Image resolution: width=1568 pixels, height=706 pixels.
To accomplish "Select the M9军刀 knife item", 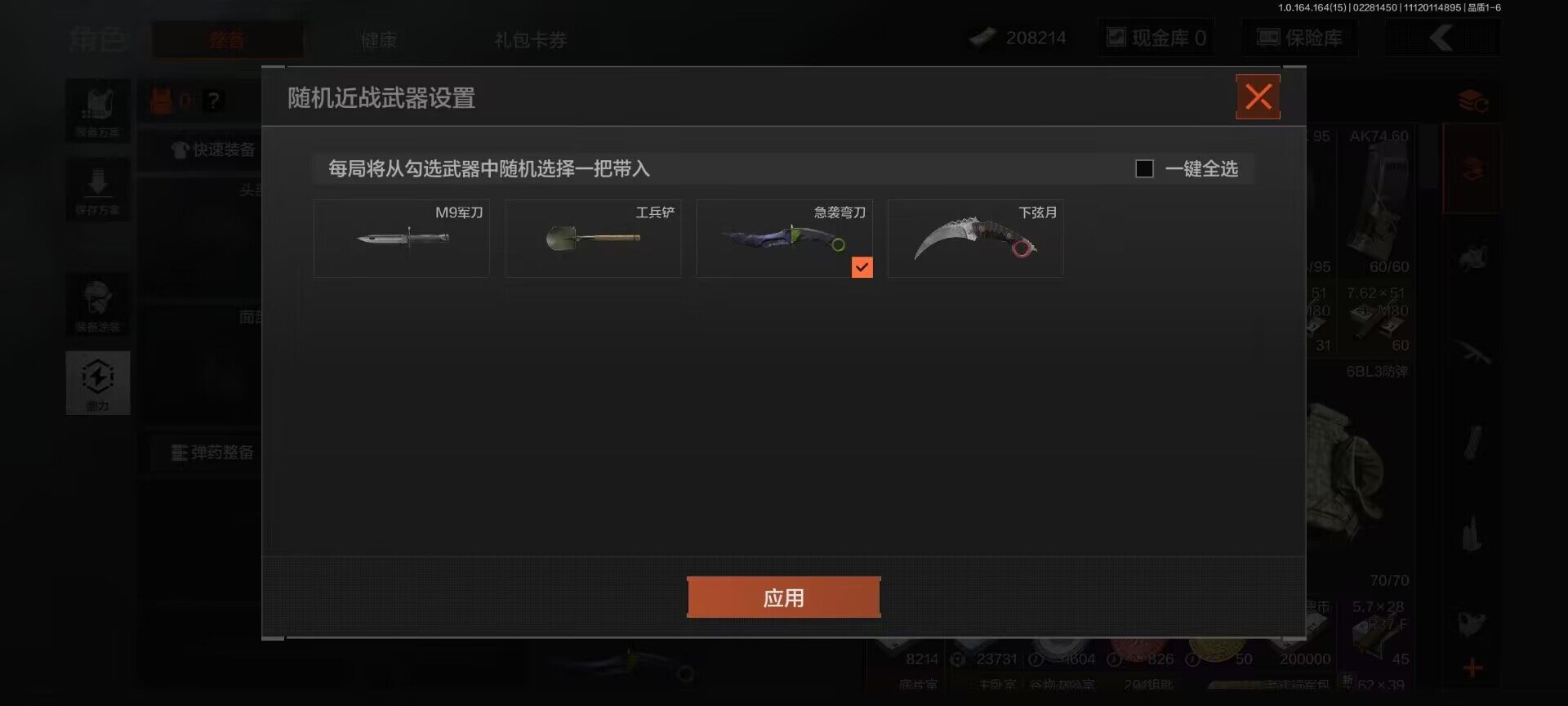I will (x=402, y=239).
